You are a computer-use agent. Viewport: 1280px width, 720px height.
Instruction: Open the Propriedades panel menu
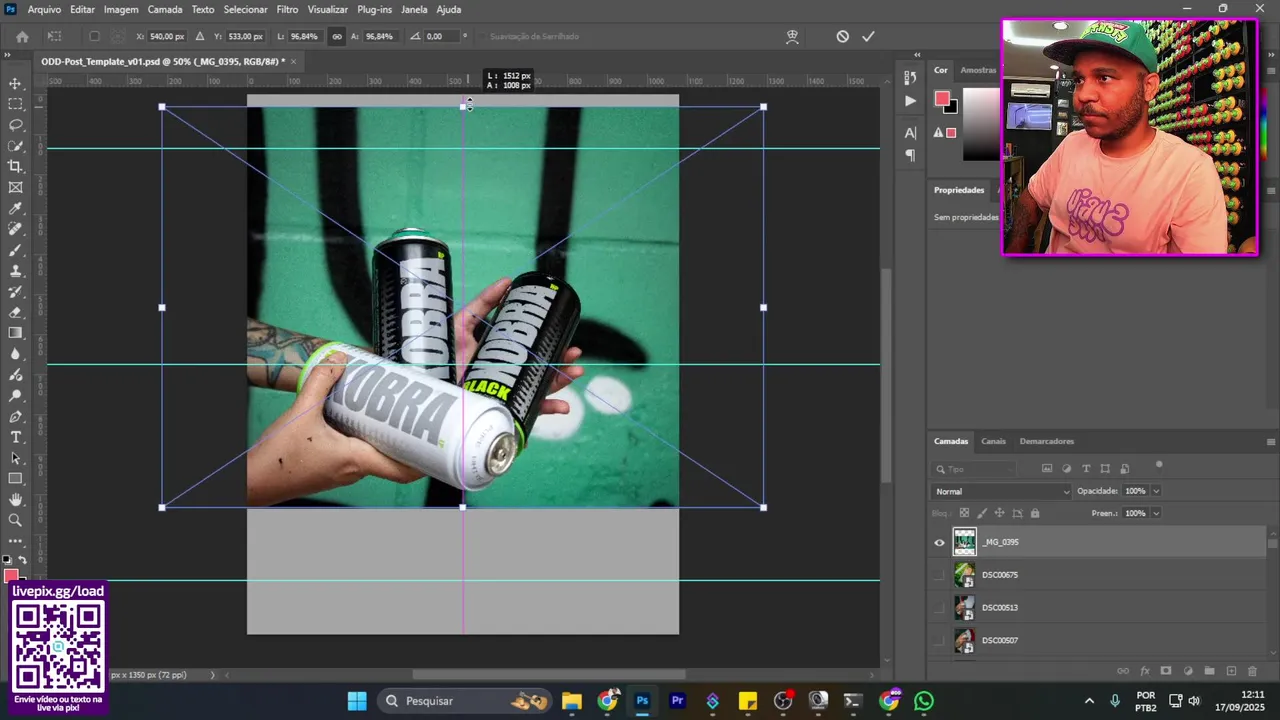click(1271, 190)
